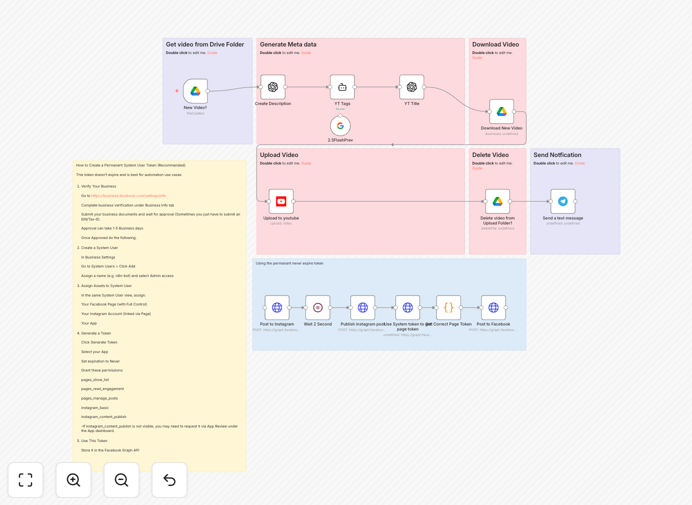The width and height of the screenshot is (692, 505).
Task: Click the '4. Generate a Token' line
Action: pyautogui.click(x=94, y=333)
